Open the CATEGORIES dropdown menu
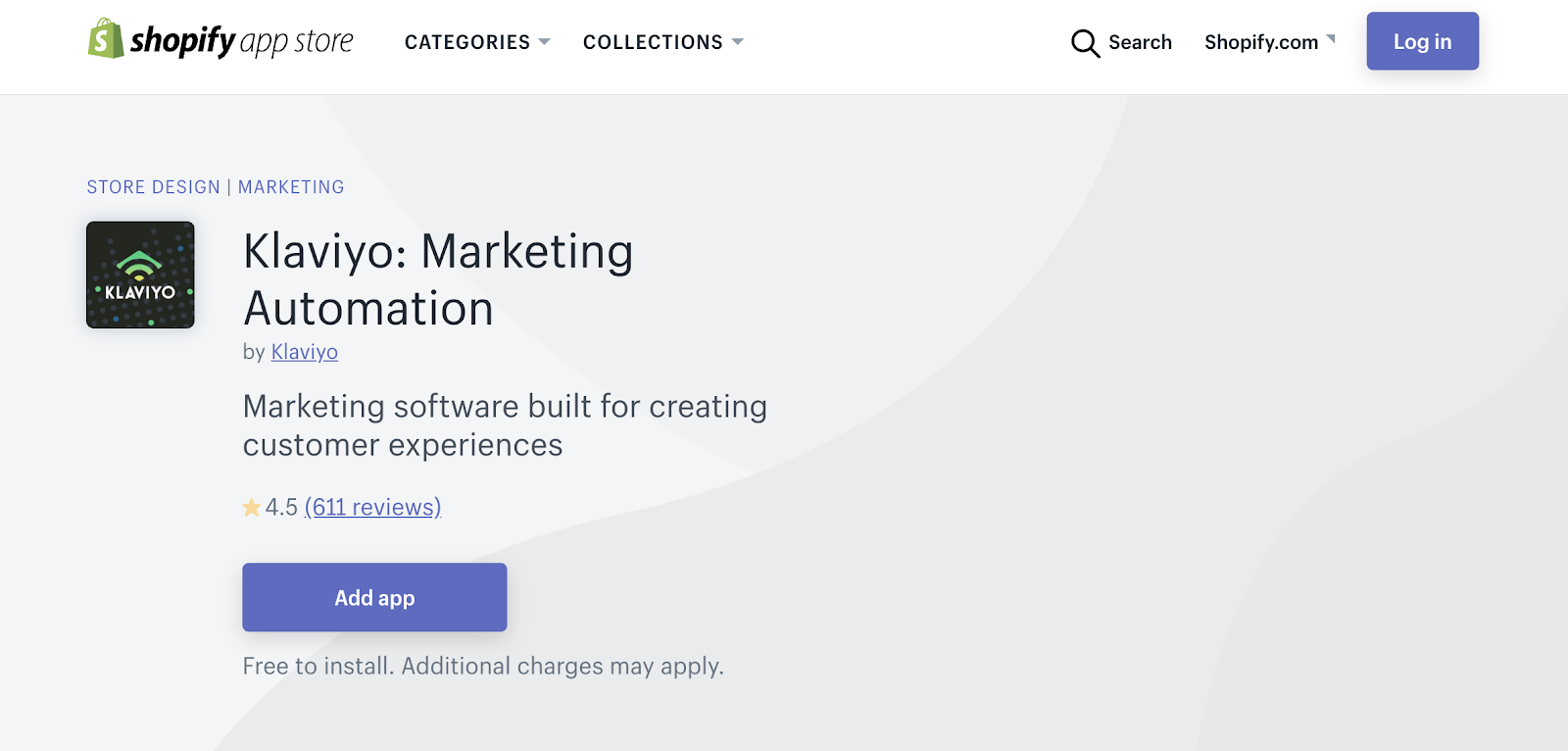 477,42
